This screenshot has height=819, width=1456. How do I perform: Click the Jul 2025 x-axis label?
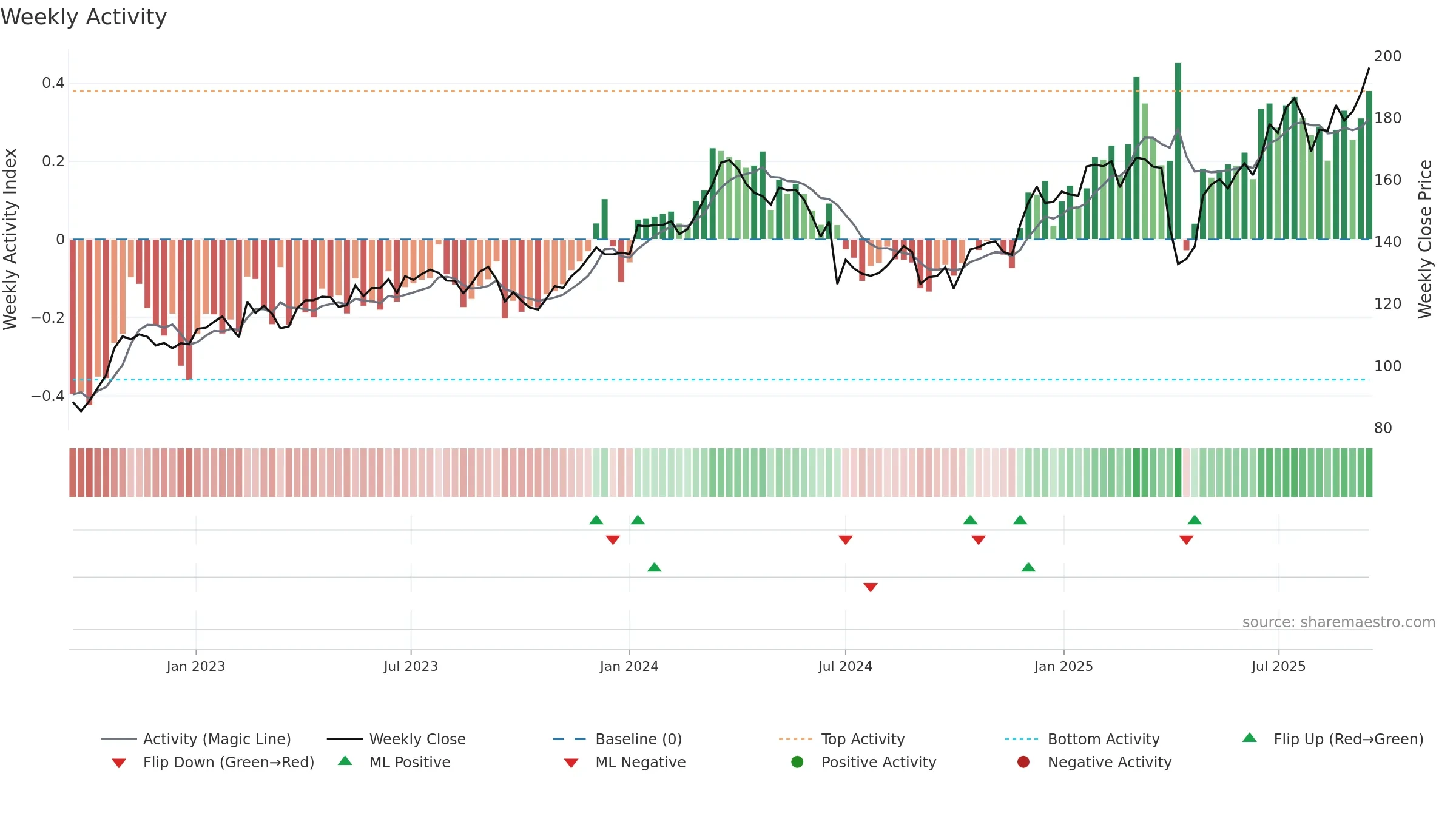tap(1278, 667)
